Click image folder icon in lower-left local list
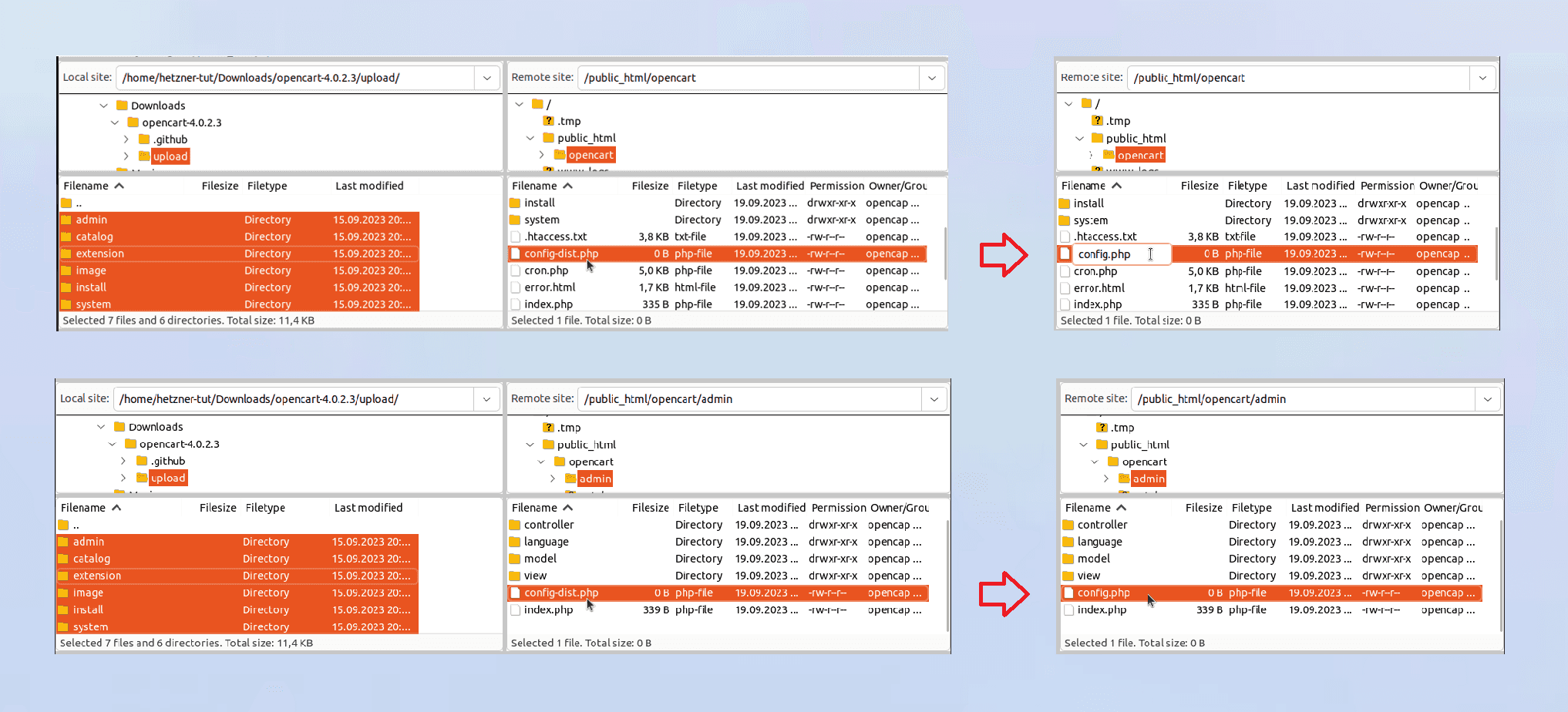Screen dimensions: 1568x712 64,593
